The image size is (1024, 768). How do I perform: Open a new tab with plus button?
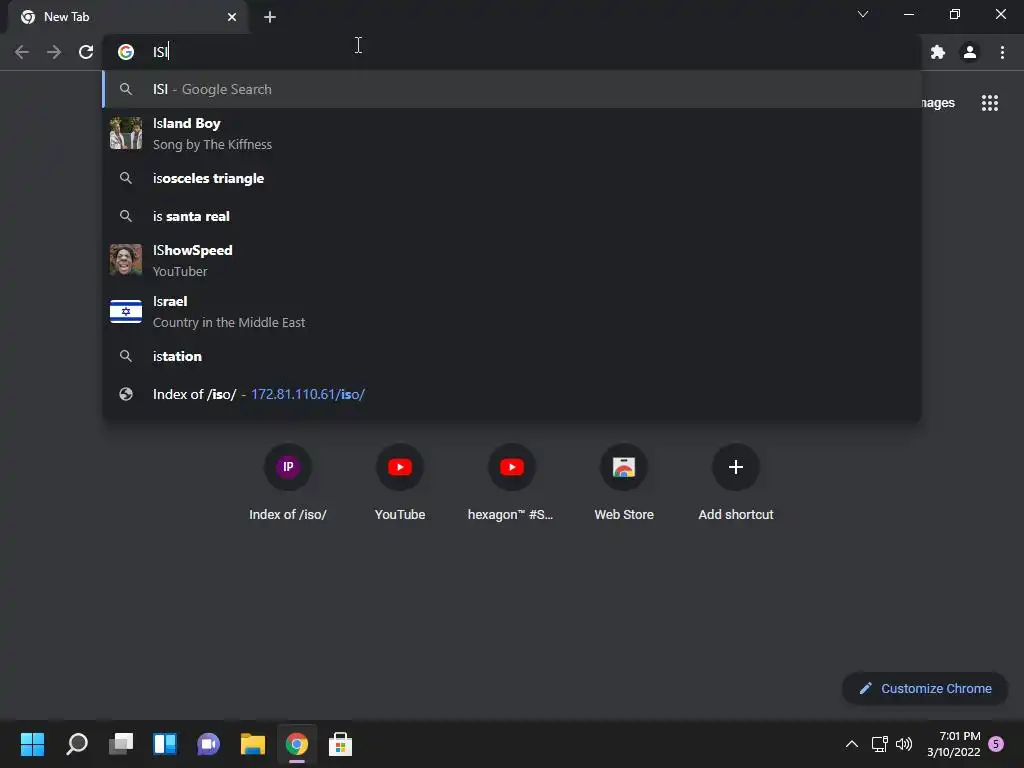tap(270, 17)
